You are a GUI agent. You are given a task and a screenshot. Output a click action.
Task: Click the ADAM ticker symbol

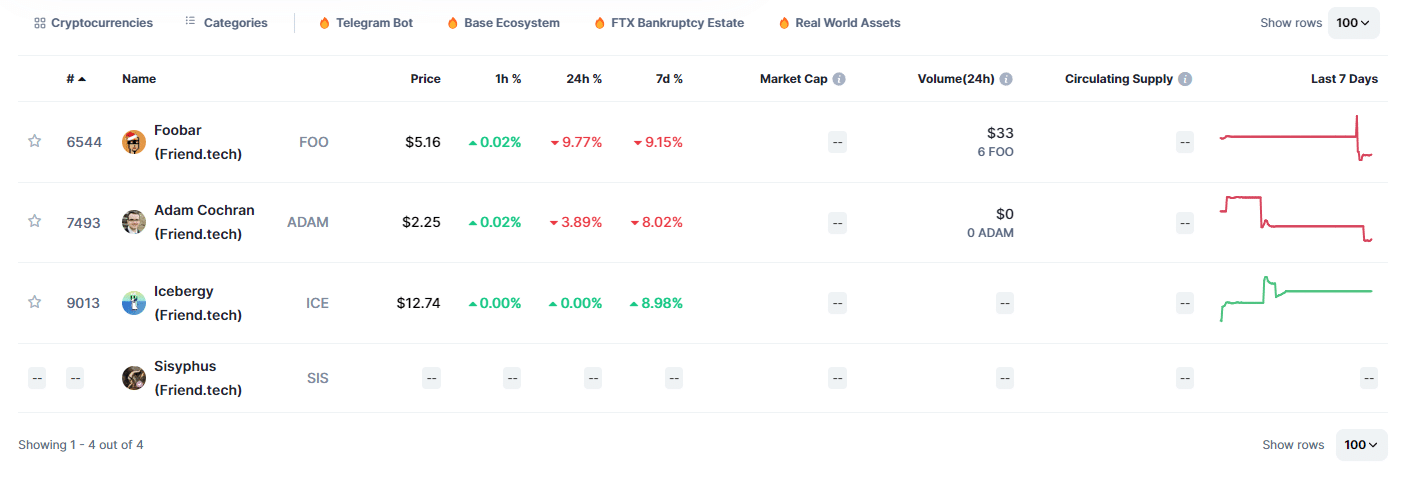[308, 222]
